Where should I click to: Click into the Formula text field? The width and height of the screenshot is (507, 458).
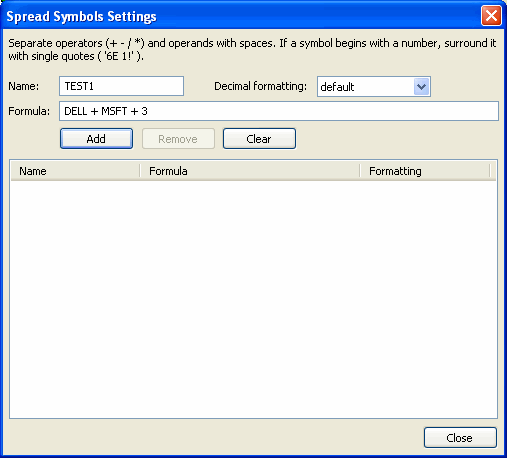pyautogui.click(x=279, y=111)
